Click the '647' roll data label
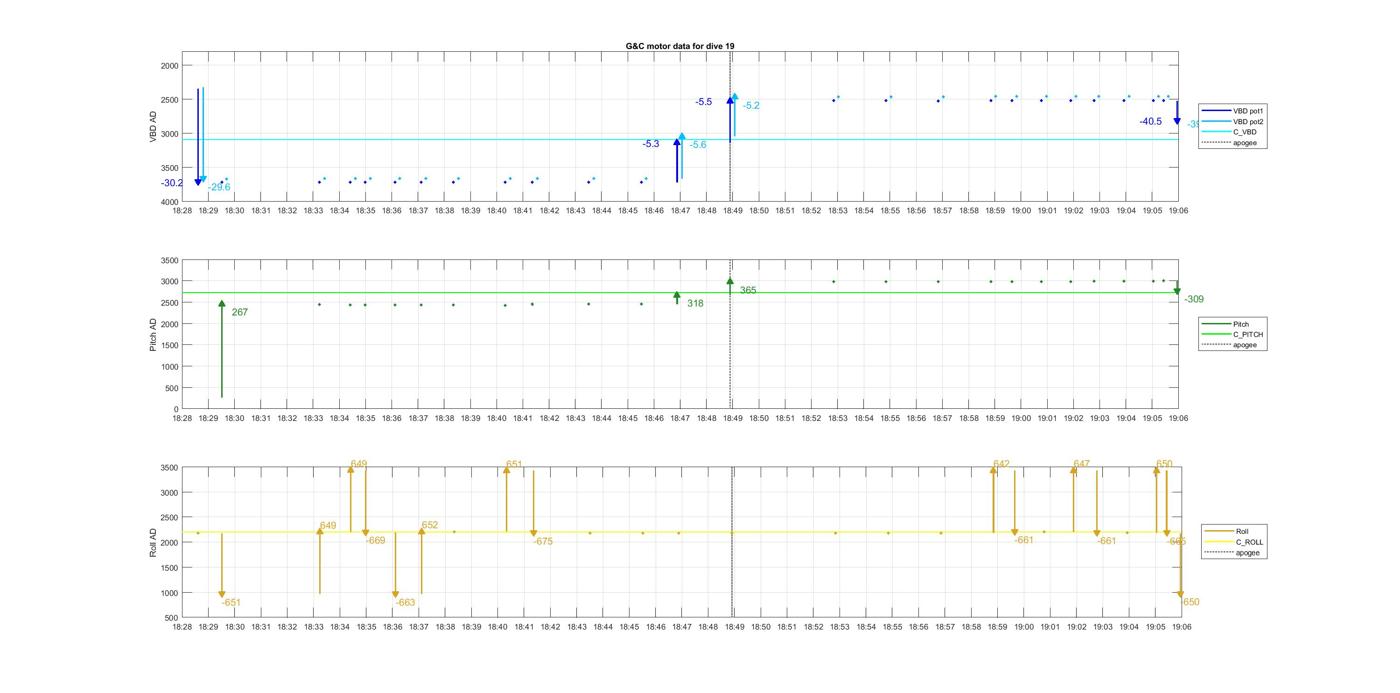Screen dimensions: 1400x693 tap(1081, 464)
